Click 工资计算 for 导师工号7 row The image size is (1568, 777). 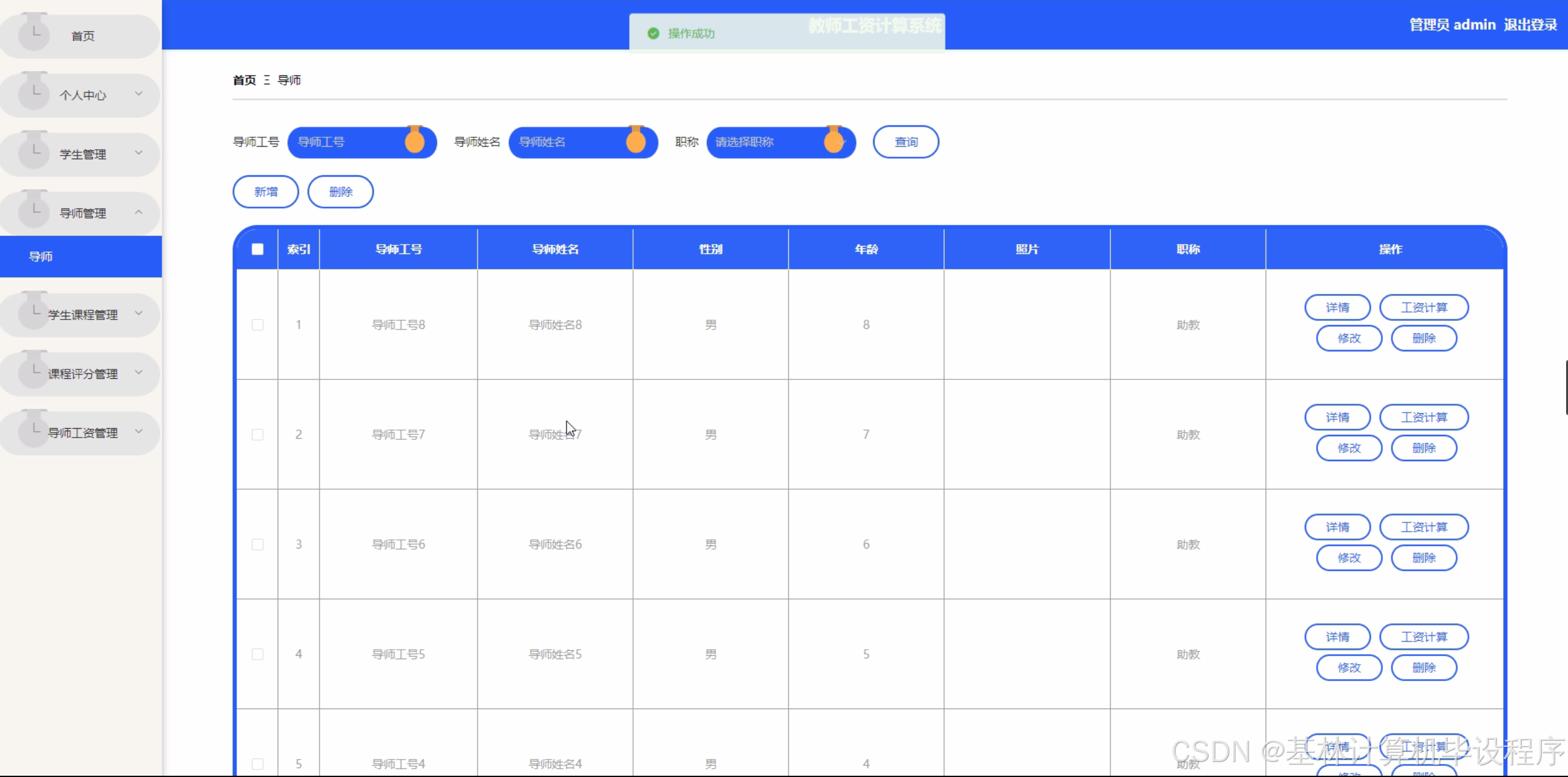point(1423,417)
